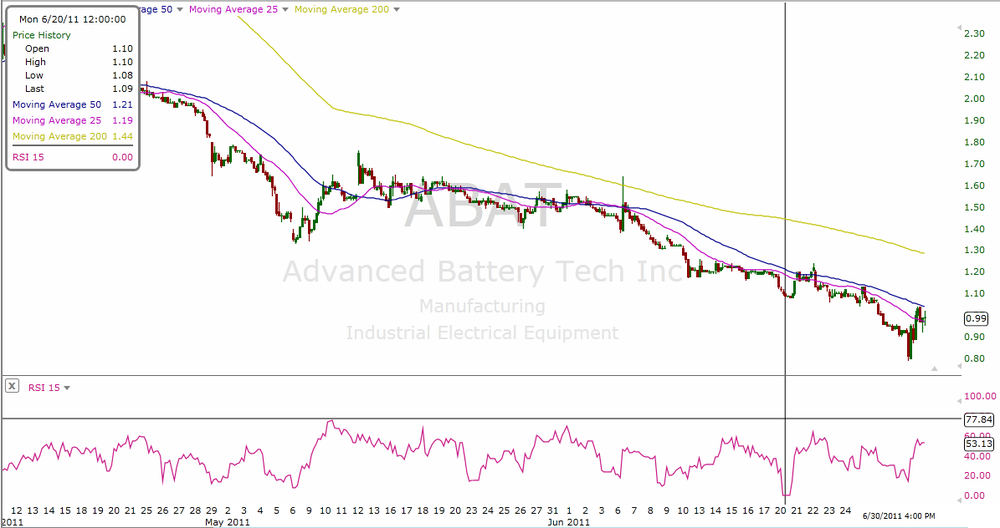The image size is (1000, 528).
Task: Click the RSI axis arrow beside 100.00
Action: tap(958, 400)
